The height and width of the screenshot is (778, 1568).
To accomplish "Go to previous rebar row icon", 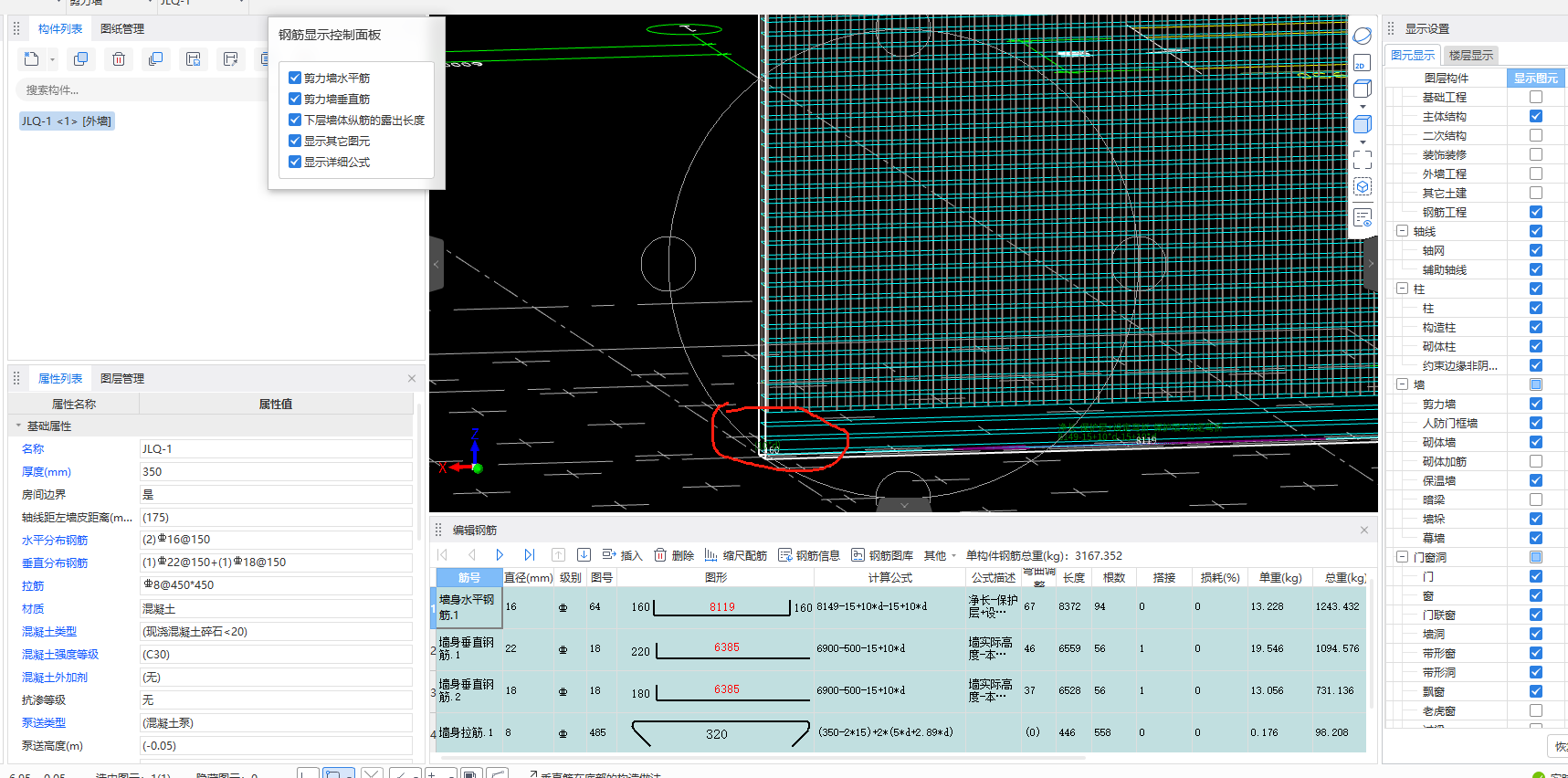I will click(x=472, y=555).
